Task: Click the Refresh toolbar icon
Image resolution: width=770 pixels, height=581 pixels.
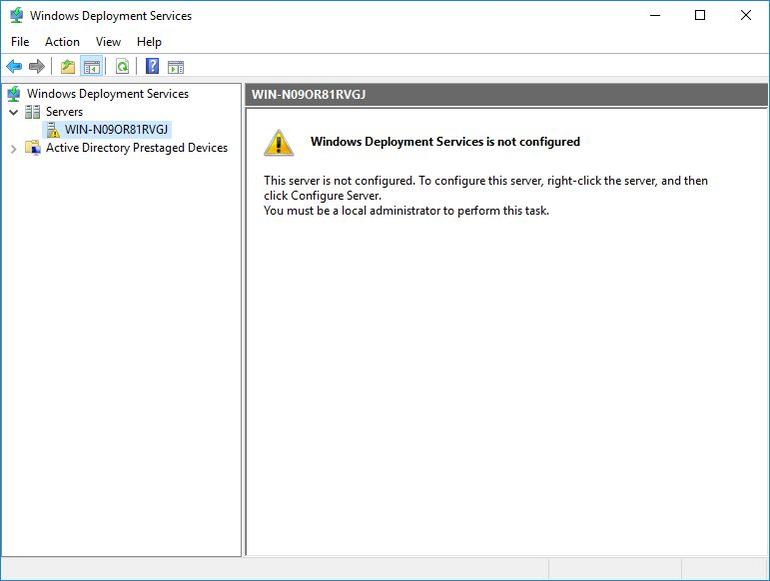Action: (122, 66)
